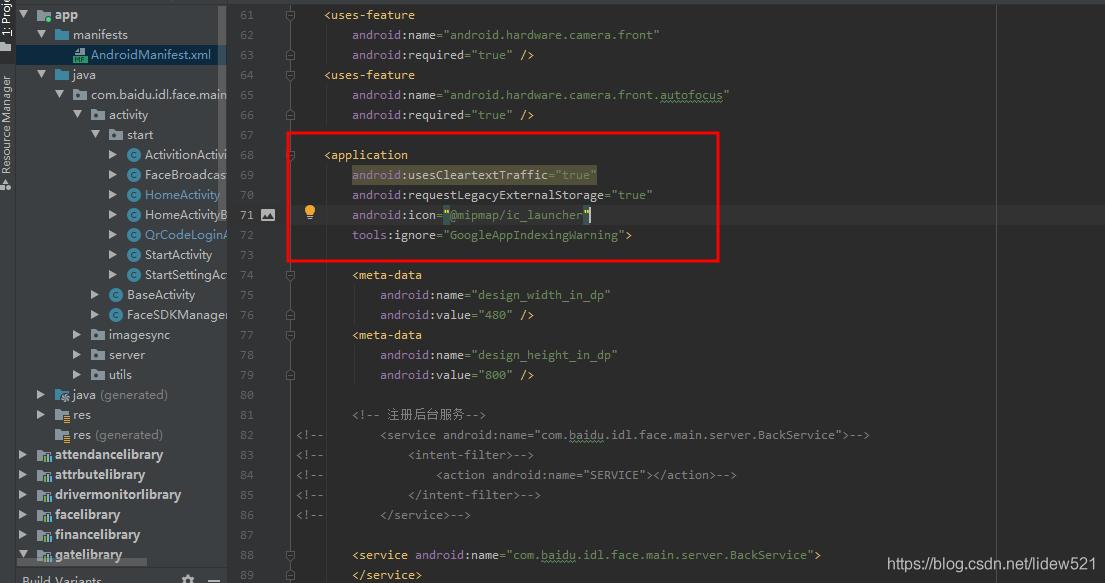Collapse the application element fold arrow
Viewport: 1105px width, 583px height.
tap(290, 154)
